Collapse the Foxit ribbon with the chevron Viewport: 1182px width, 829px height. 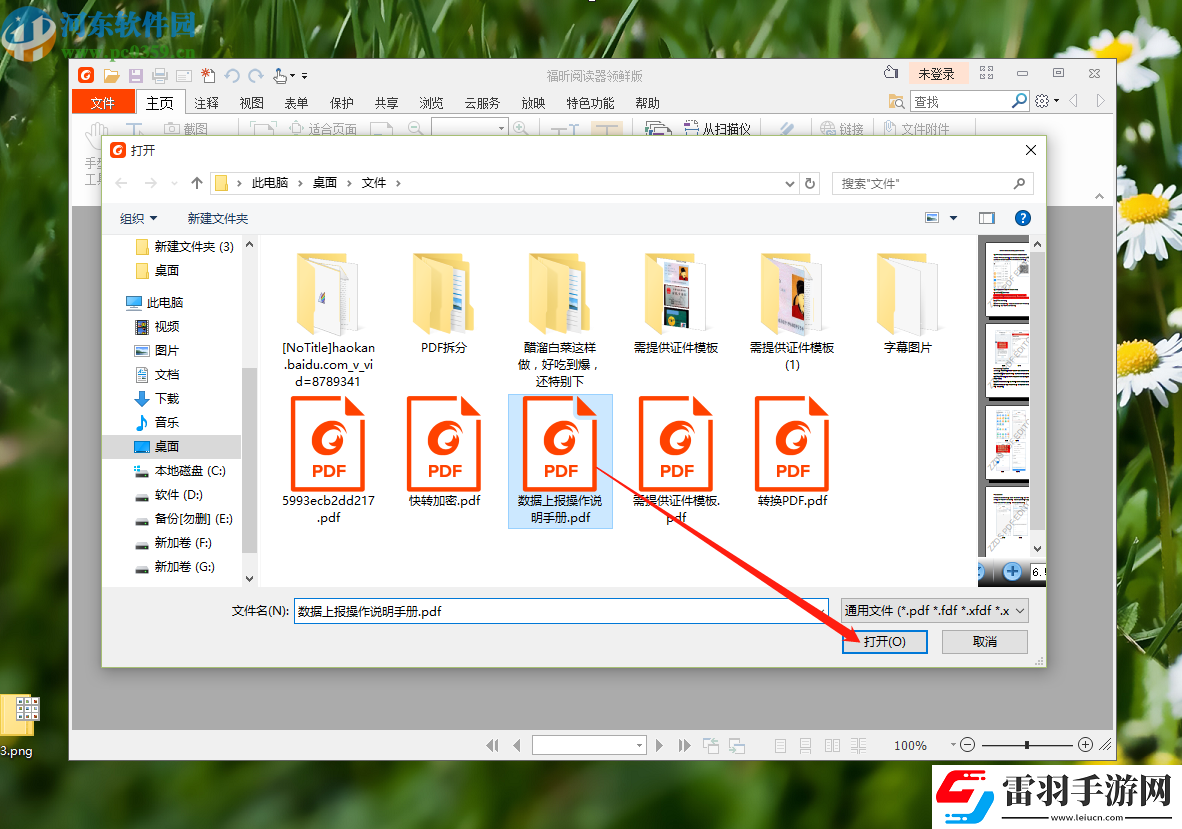pos(1099,196)
